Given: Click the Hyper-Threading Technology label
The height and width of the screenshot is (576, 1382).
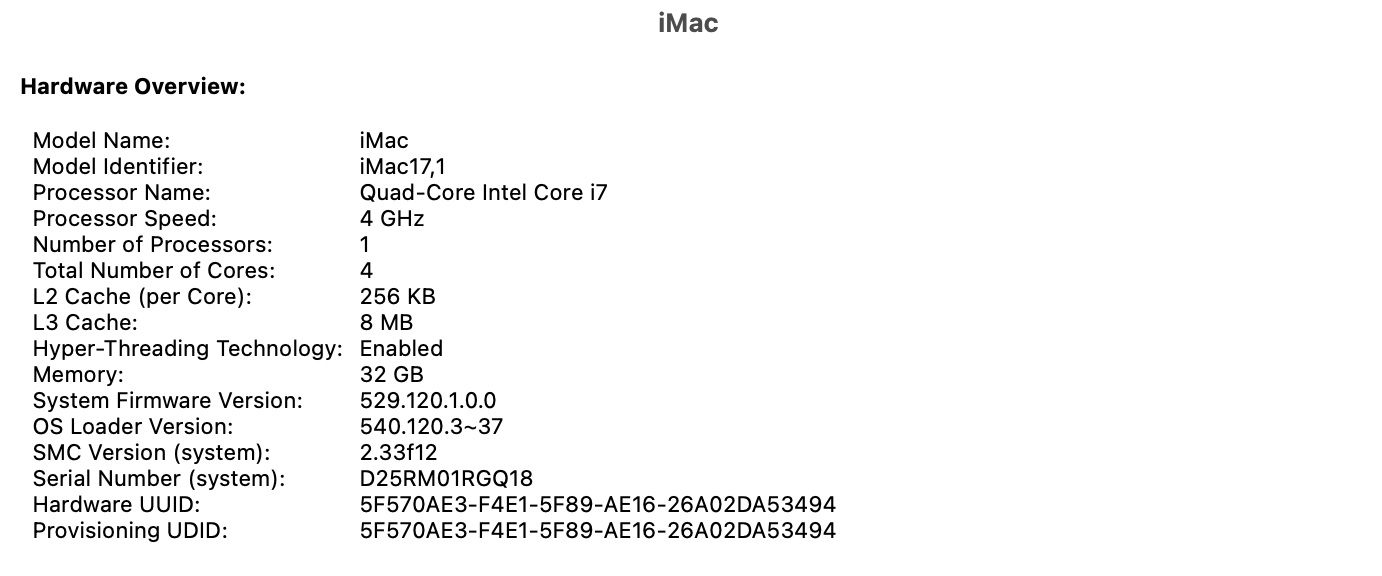Looking at the screenshot, I should click(188, 348).
